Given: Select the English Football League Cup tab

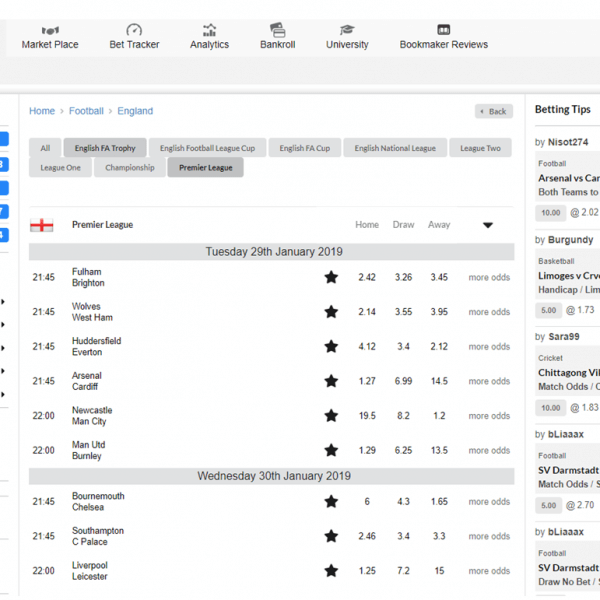Looking at the screenshot, I should [x=207, y=148].
